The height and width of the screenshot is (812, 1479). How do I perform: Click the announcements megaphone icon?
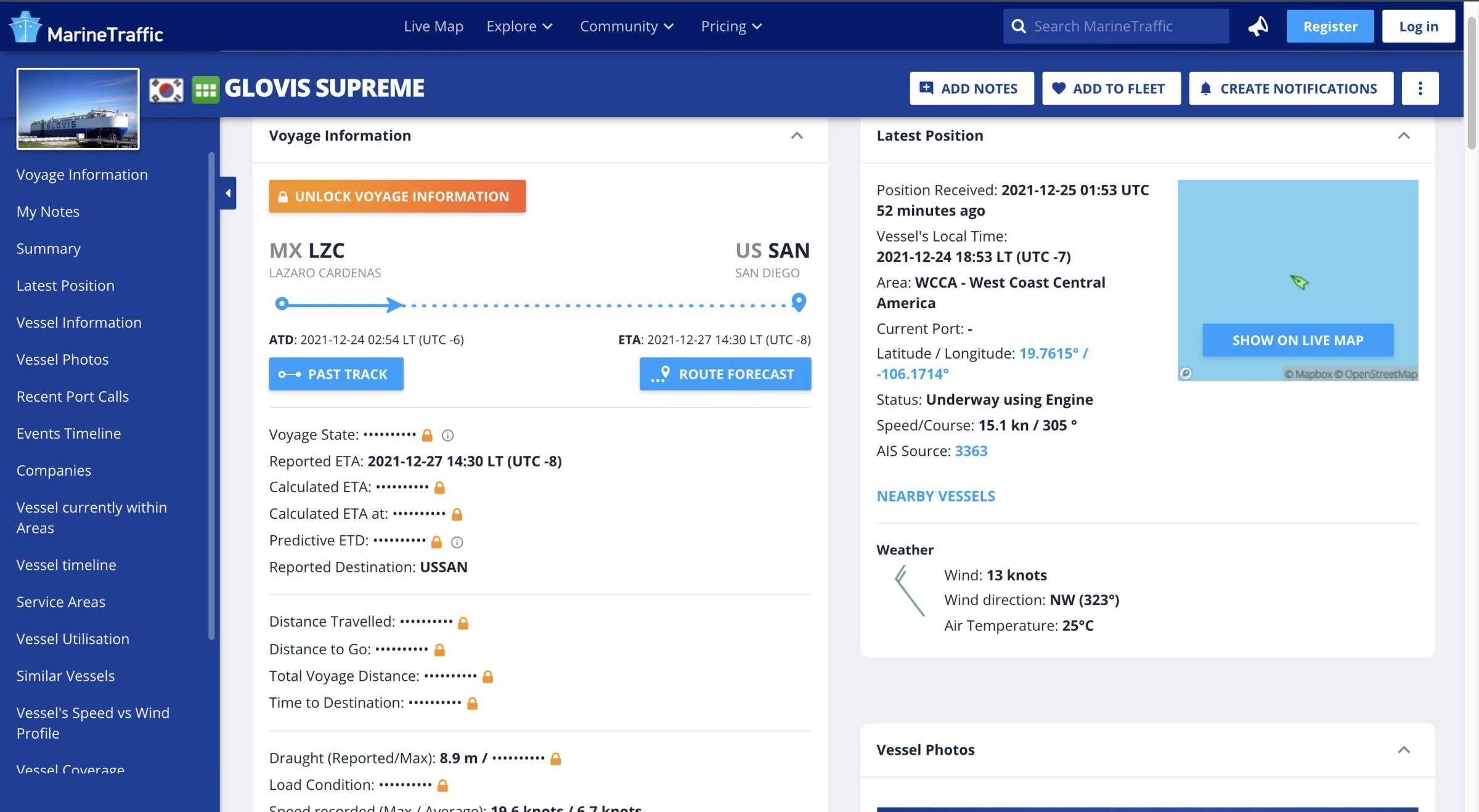[x=1258, y=26]
